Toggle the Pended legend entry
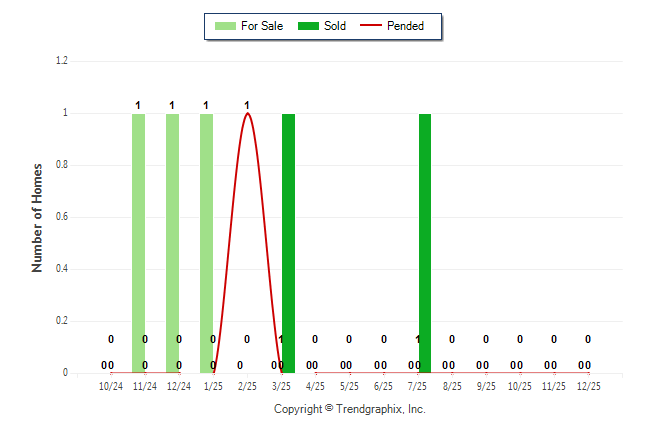 [x=405, y=26]
